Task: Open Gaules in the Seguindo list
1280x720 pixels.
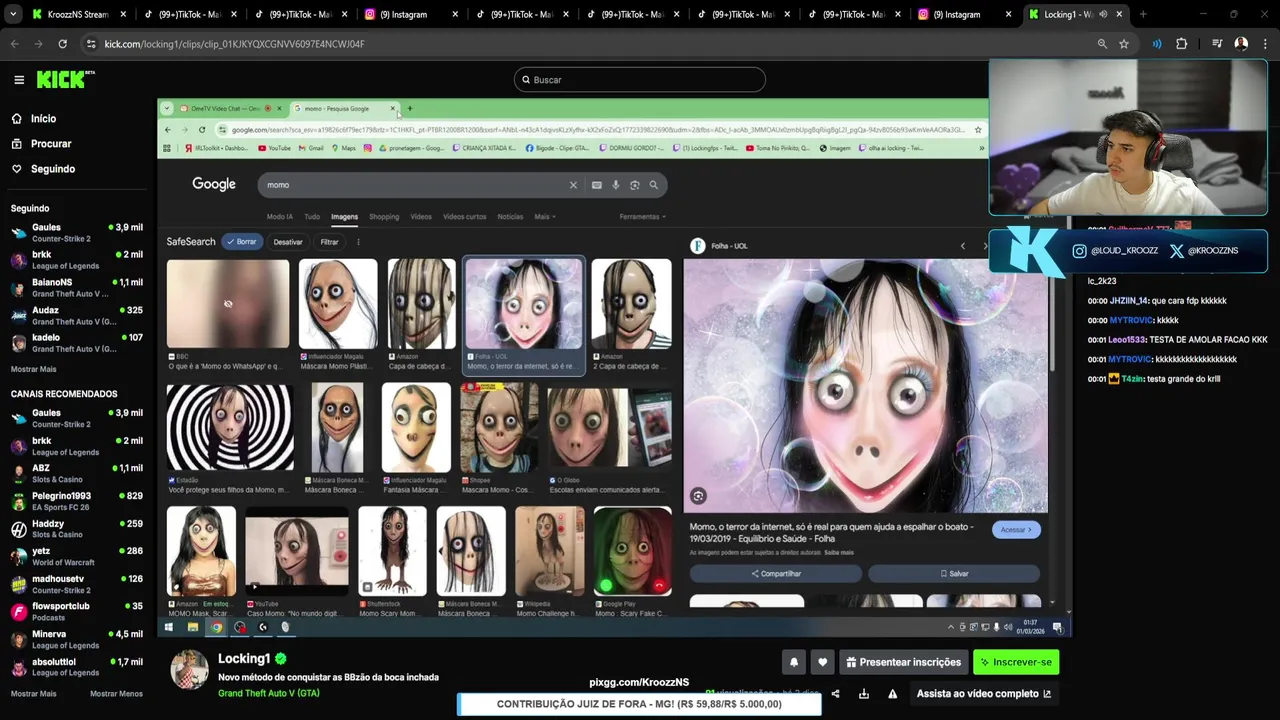Action: (x=77, y=233)
